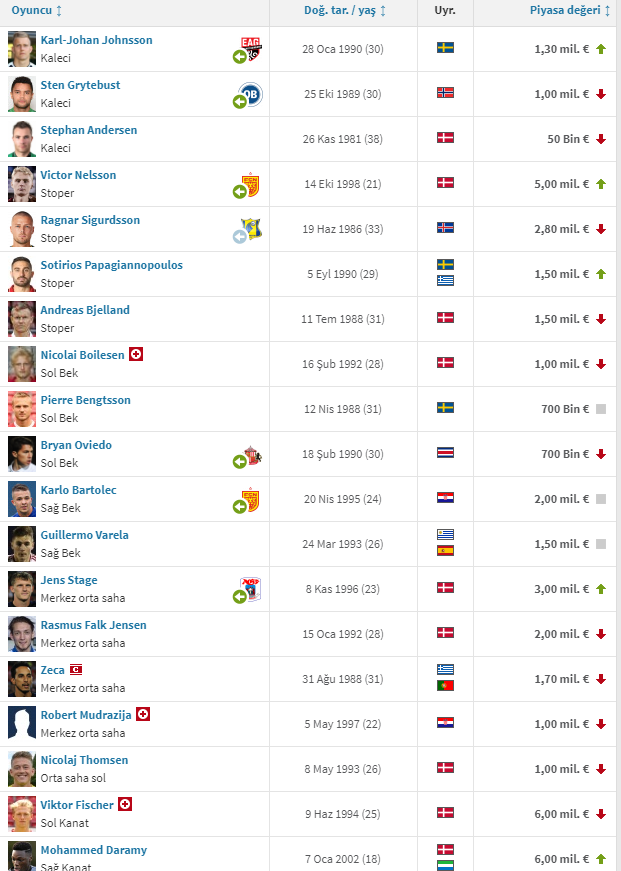The image size is (621, 871).
Task: Click Bryan Oviedo's Sunderland club crest
Action: coord(253,455)
